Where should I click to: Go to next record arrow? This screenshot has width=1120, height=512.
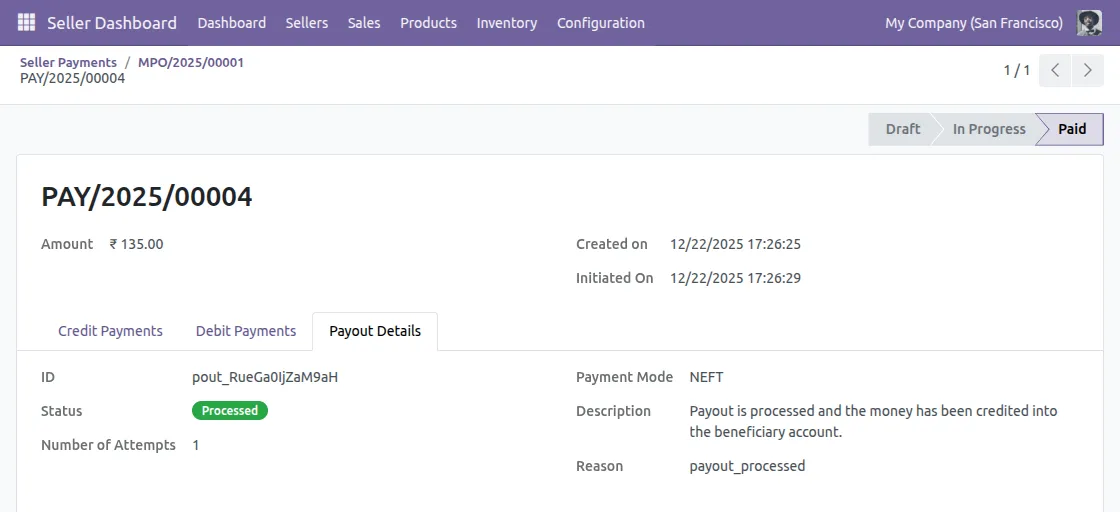pyautogui.click(x=1088, y=70)
